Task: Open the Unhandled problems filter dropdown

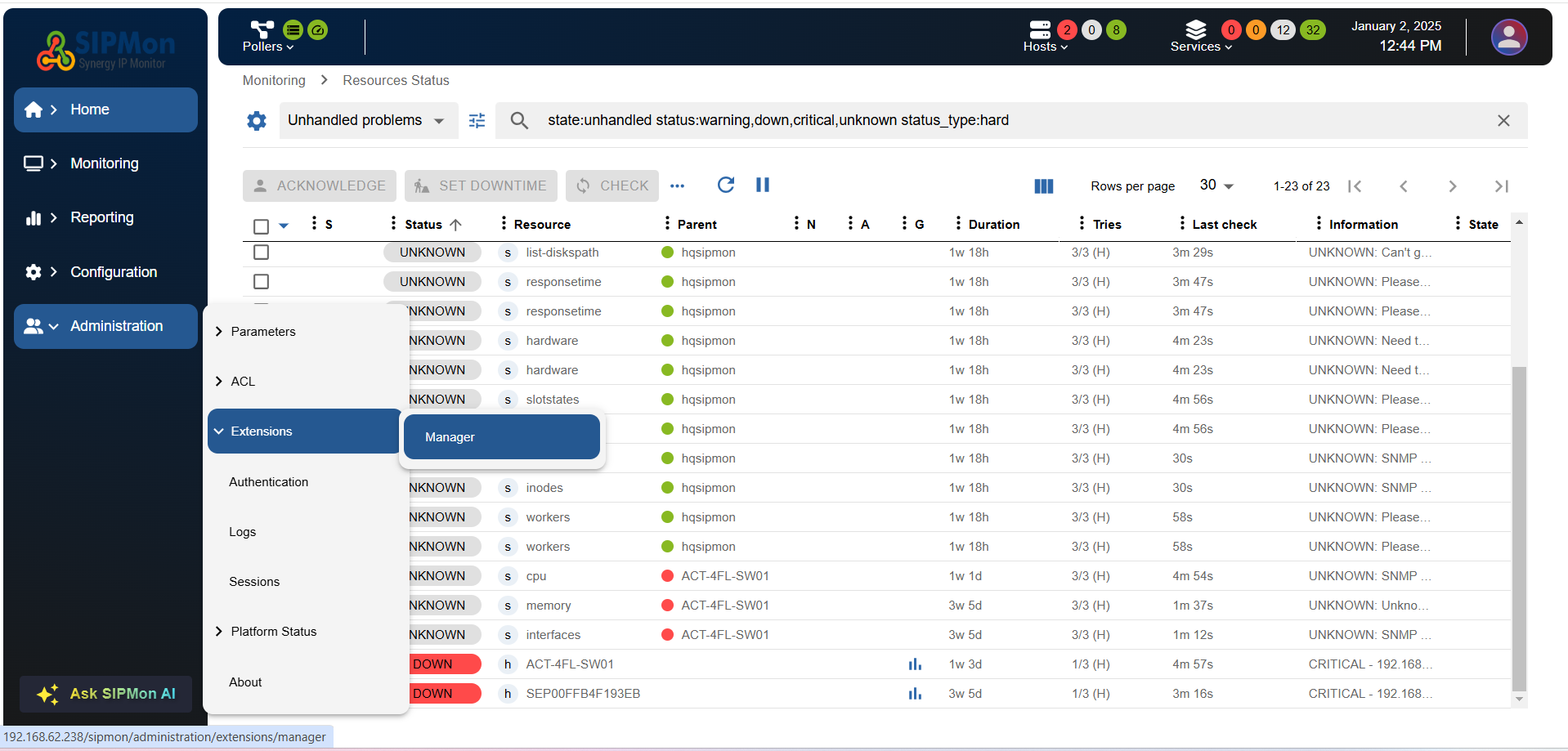Action: point(366,121)
